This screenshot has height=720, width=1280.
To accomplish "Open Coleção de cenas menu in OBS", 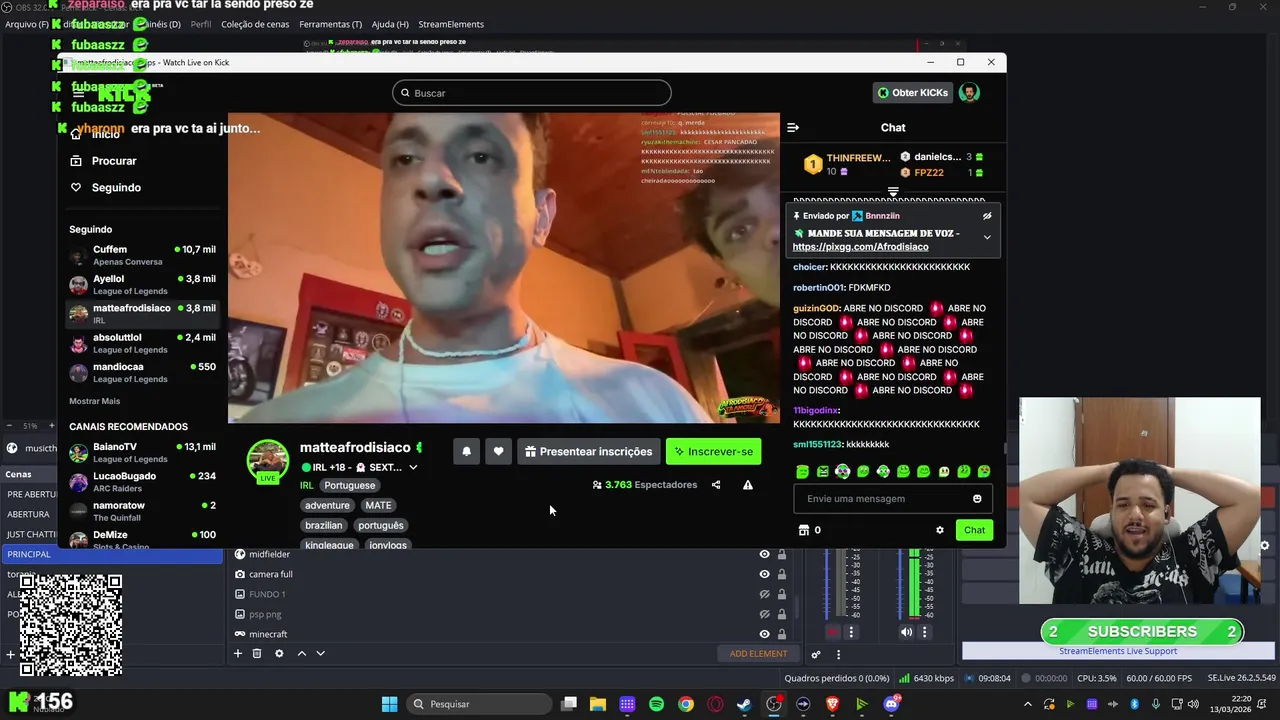I will [255, 24].
